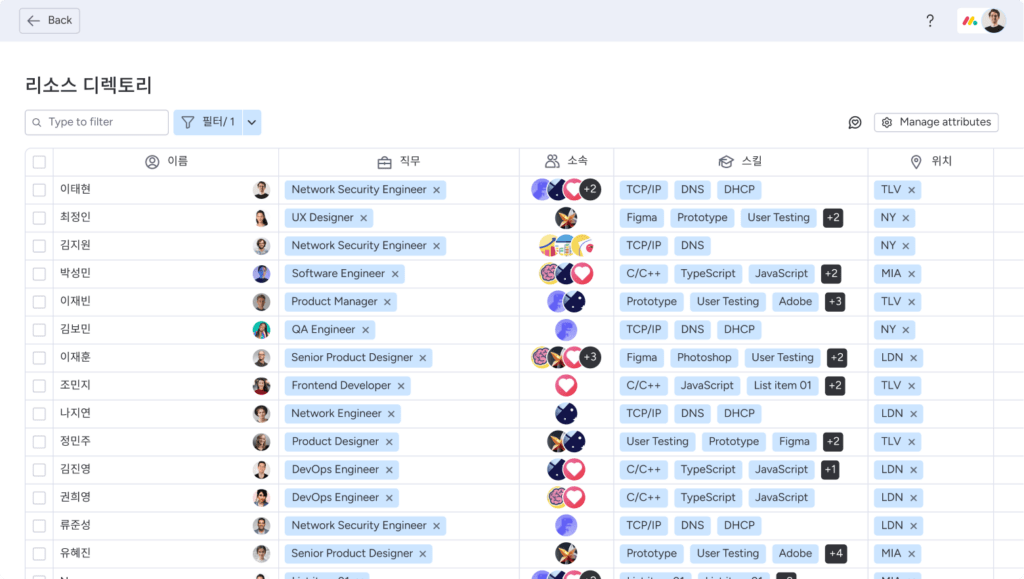1024x579 pixels.
Task: Open Manage attributes
Action: (936, 122)
